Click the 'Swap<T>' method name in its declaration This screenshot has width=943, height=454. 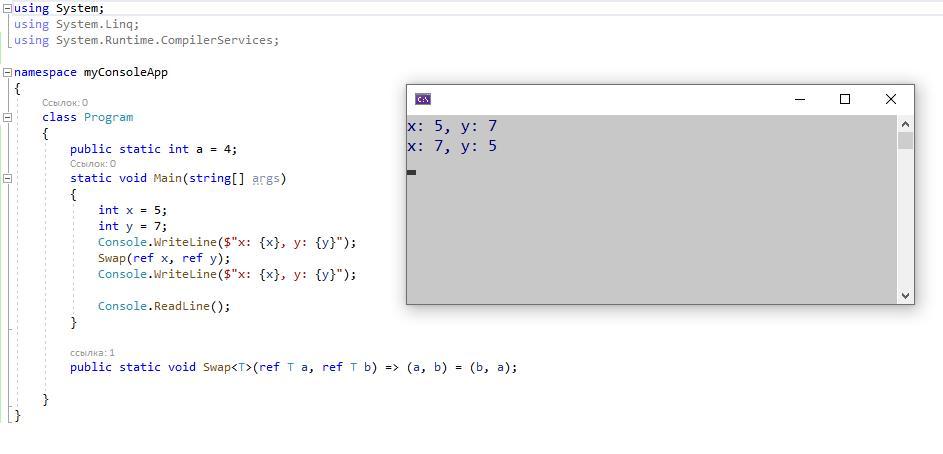coord(228,367)
